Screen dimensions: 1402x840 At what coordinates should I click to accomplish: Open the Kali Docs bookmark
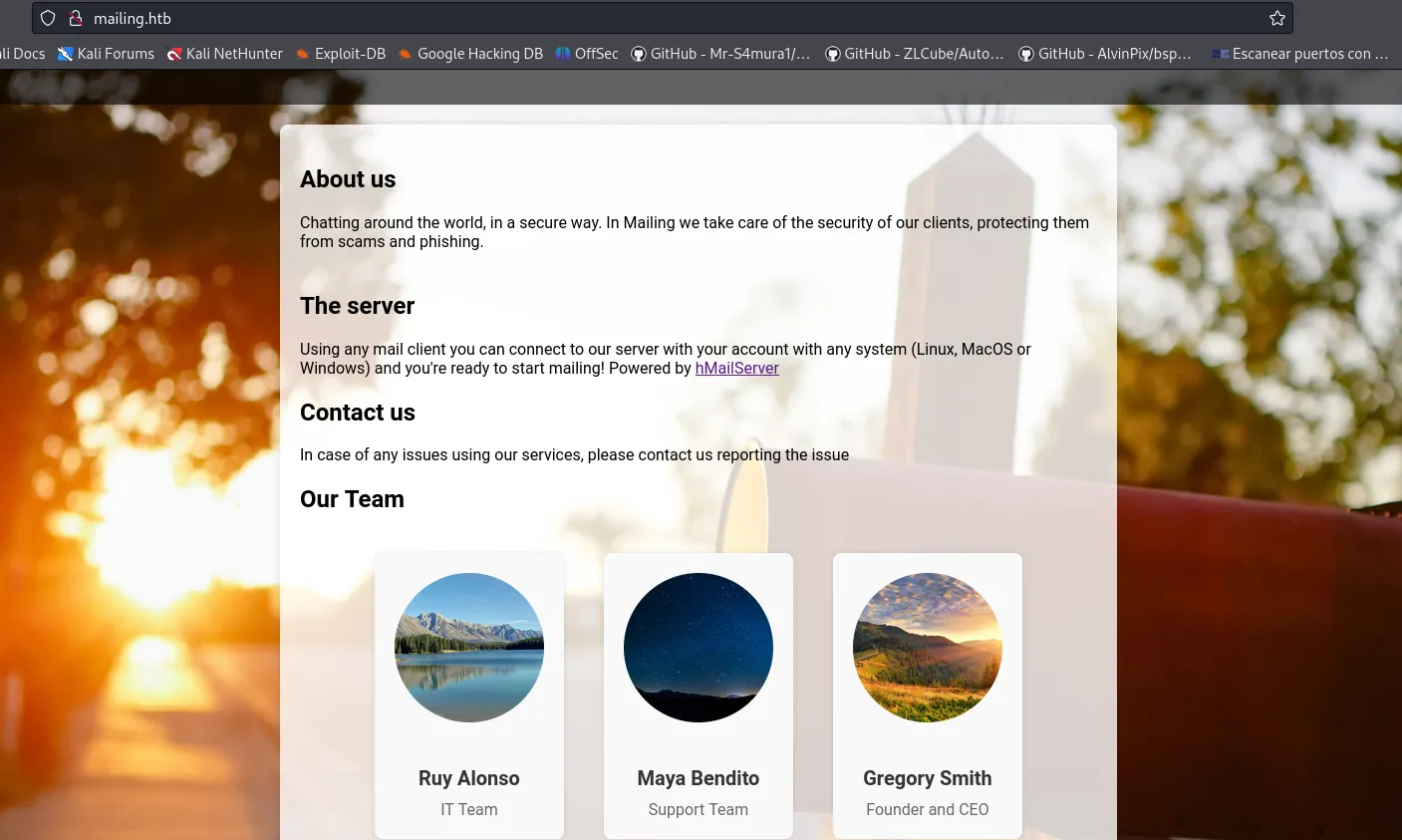coord(22,54)
